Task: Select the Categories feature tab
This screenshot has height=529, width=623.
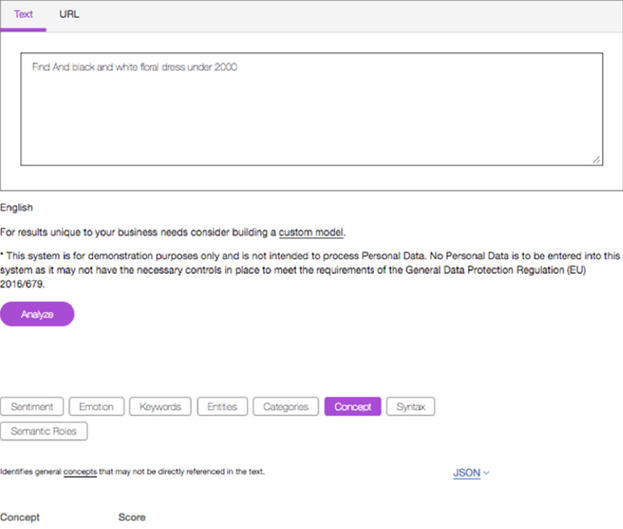Action: click(x=286, y=407)
